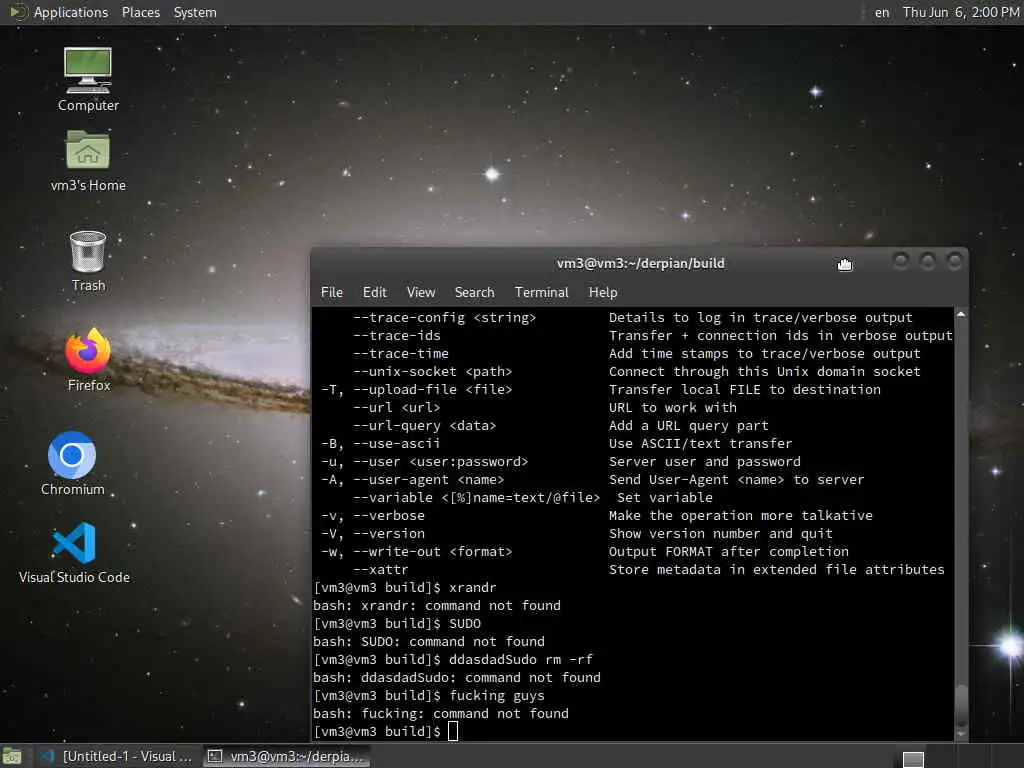Click 'Show version number and quit' text
This screenshot has height=768, width=1024.
[720, 534]
